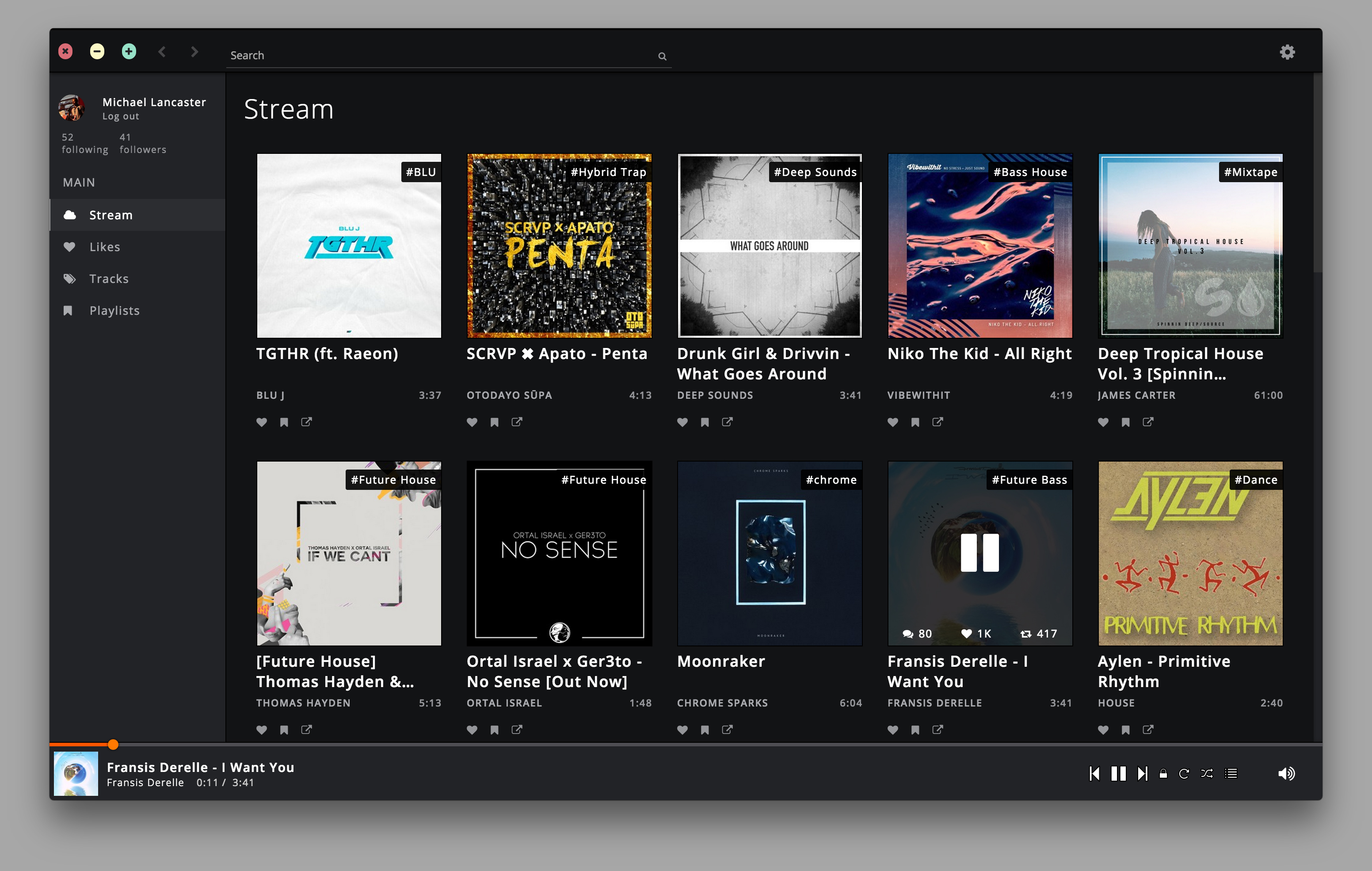Screen dimensions: 1372x871
Task: Open Moonraker track in external browser
Action: pyautogui.click(x=727, y=730)
